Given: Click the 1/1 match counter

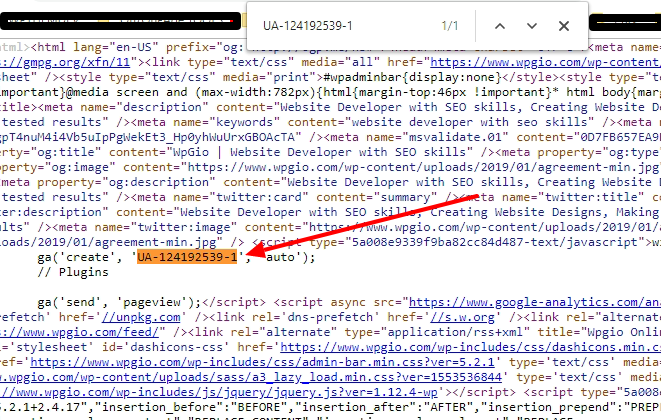Looking at the screenshot, I should [450, 26].
